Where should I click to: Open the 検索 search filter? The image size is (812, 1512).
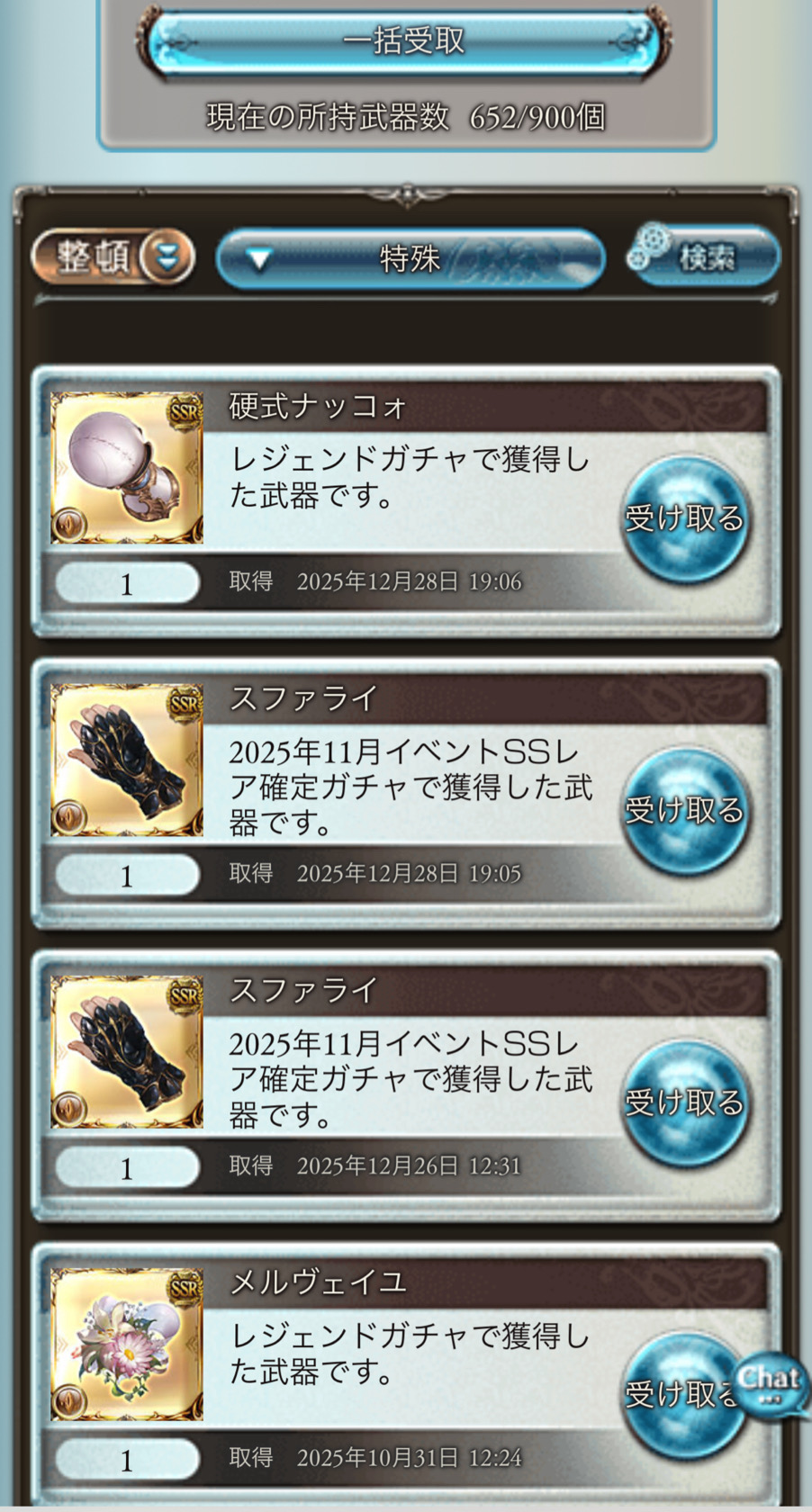click(704, 256)
